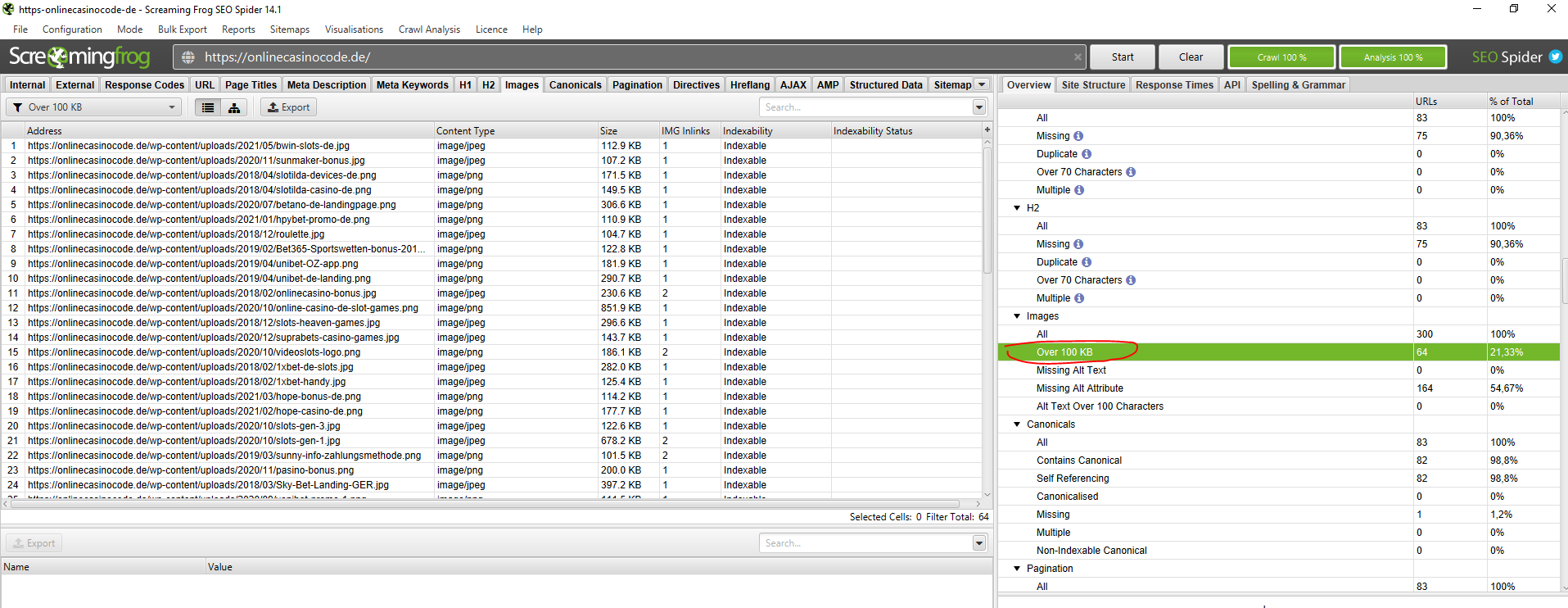Open the Site Structure tab
1568x608 pixels.
coord(1092,84)
